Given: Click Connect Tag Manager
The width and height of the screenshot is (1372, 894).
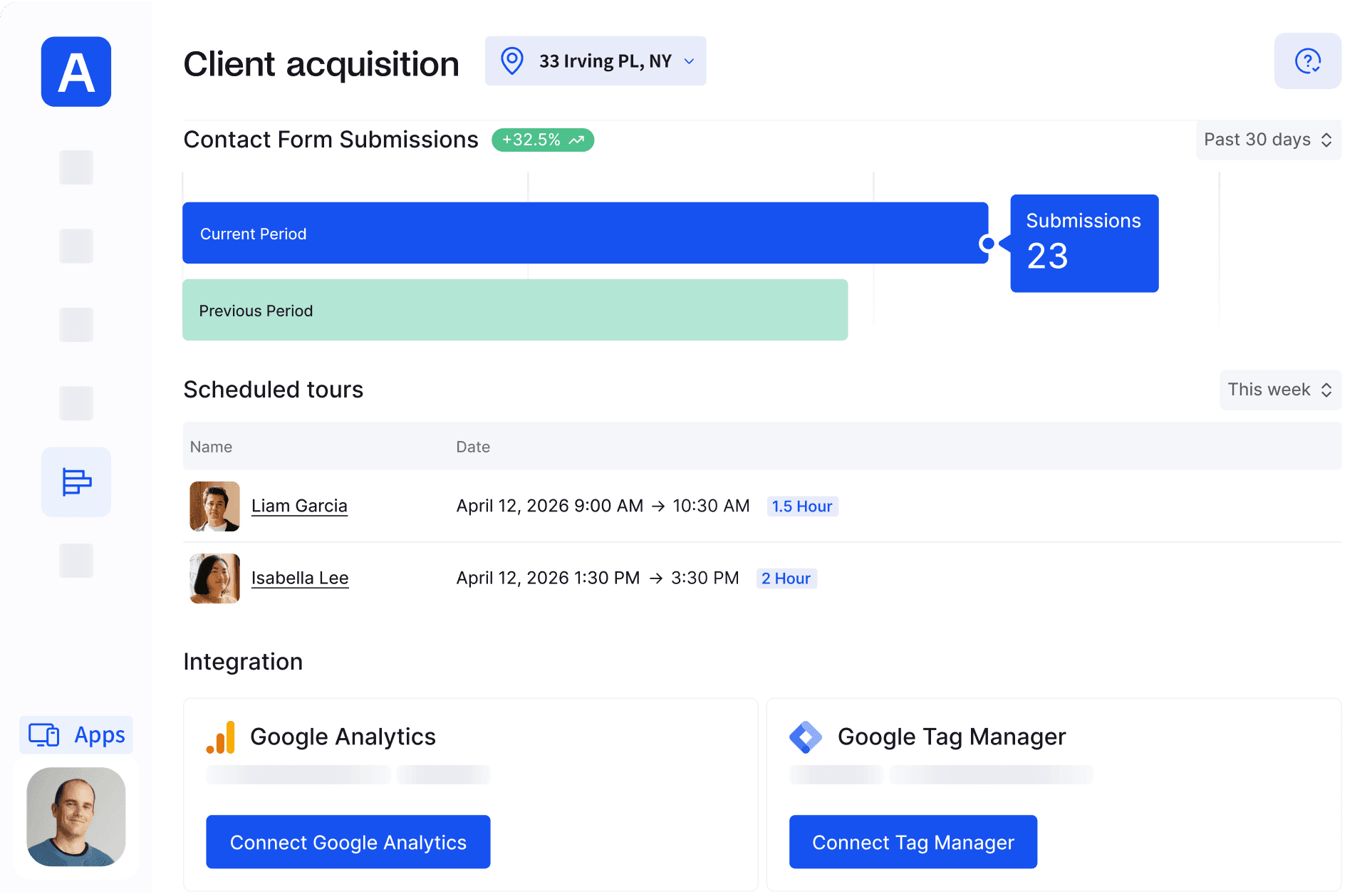Looking at the screenshot, I should pos(913,841).
